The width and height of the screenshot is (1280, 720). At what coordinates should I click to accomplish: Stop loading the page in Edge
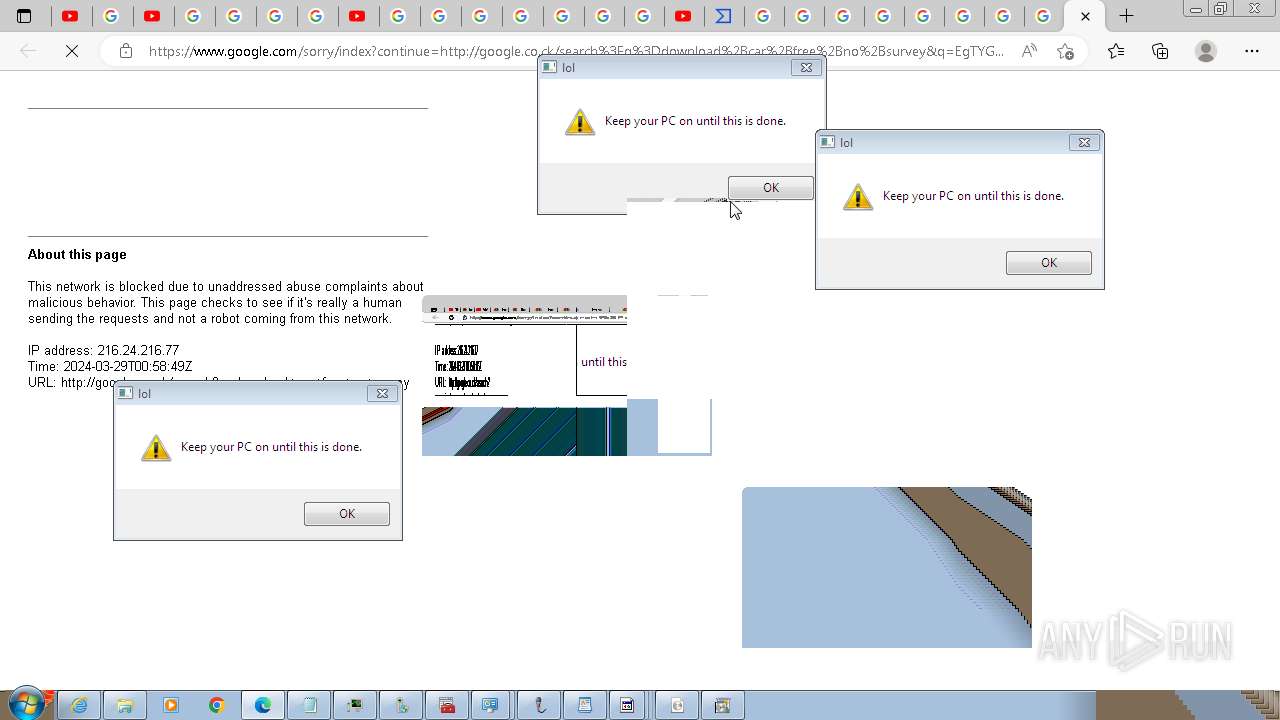click(x=72, y=51)
